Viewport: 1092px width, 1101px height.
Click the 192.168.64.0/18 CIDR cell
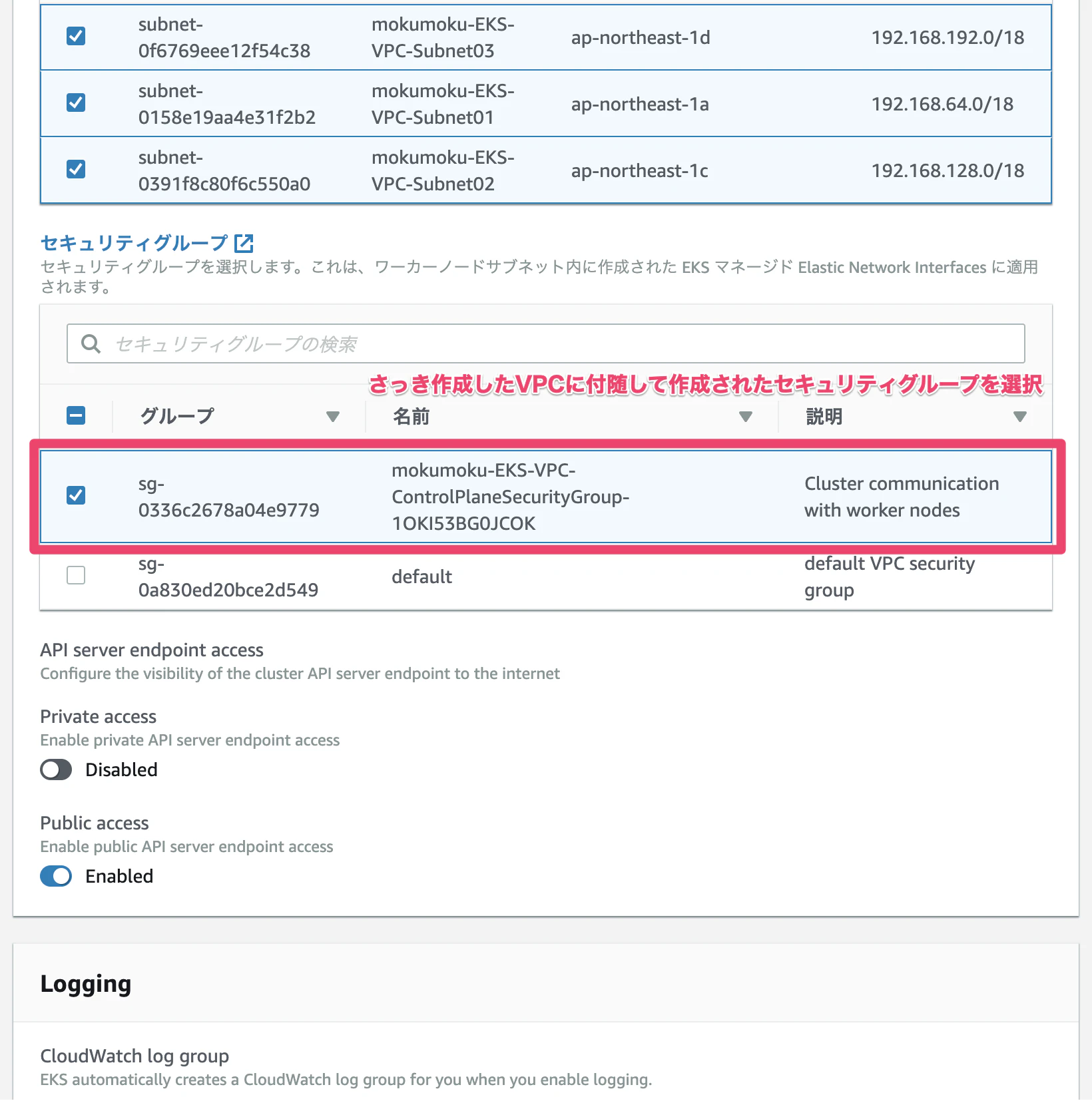point(942,104)
